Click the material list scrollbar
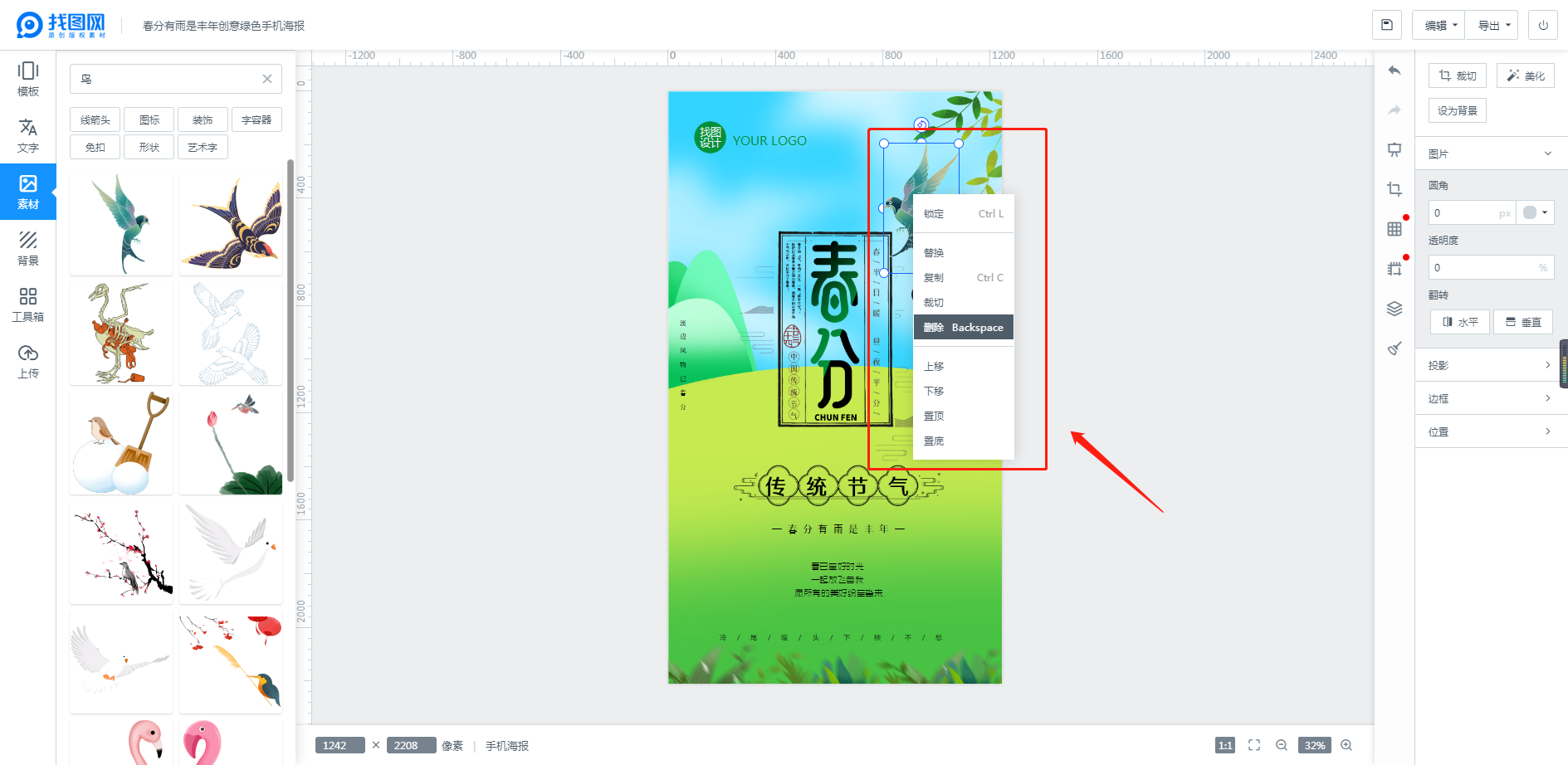This screenshot has width=1568, height=765. [290, 321]
